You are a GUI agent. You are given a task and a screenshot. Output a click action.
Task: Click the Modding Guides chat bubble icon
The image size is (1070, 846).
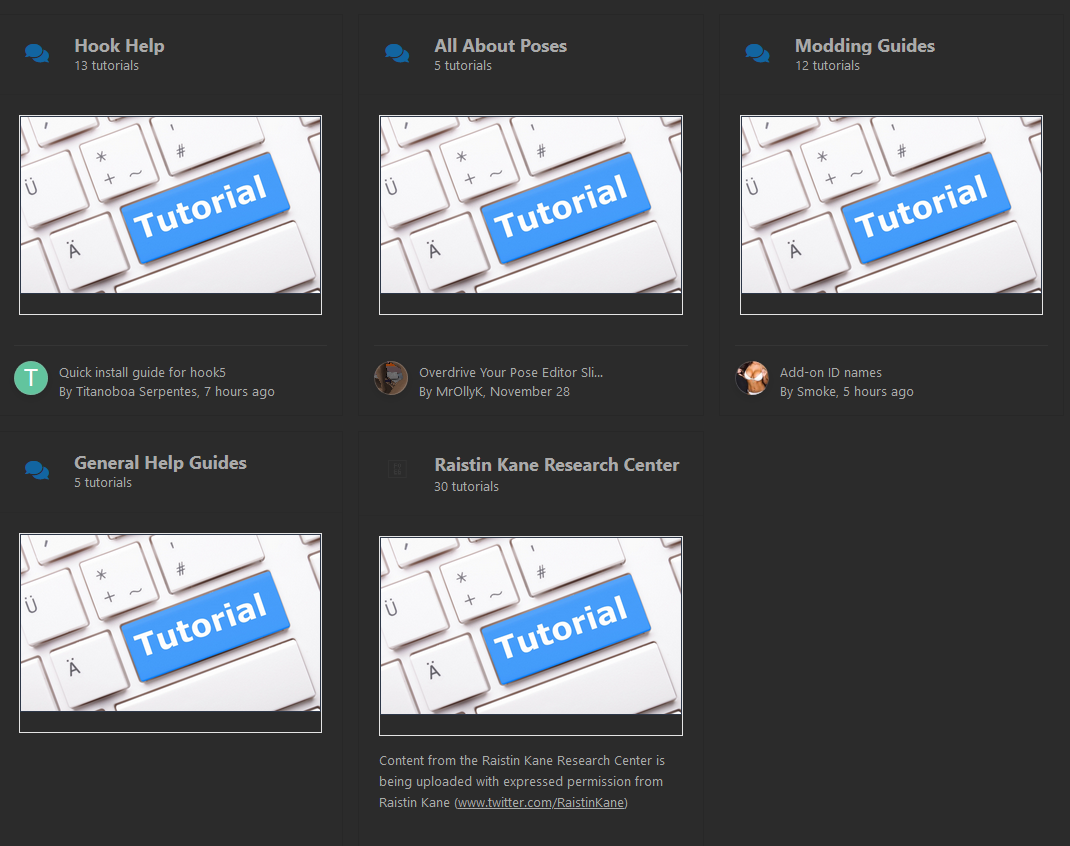pyautogui.click(x=757, y=53)
